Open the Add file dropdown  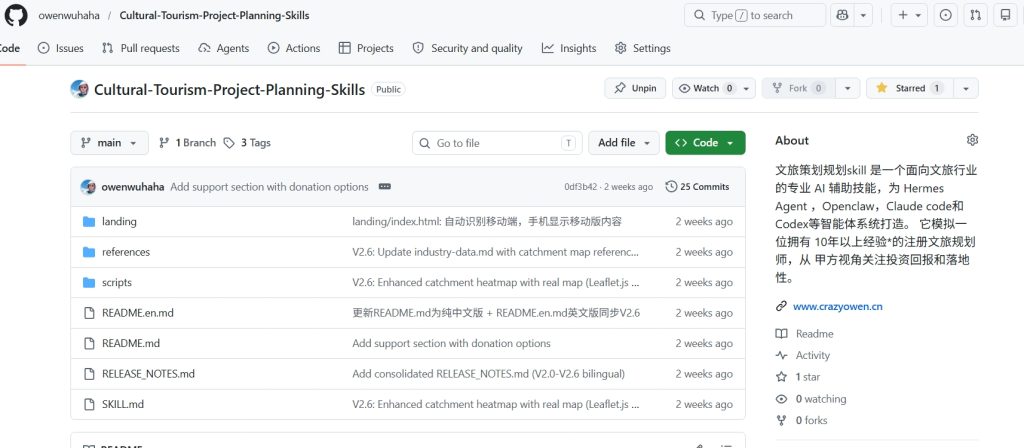tap(624, 143)
